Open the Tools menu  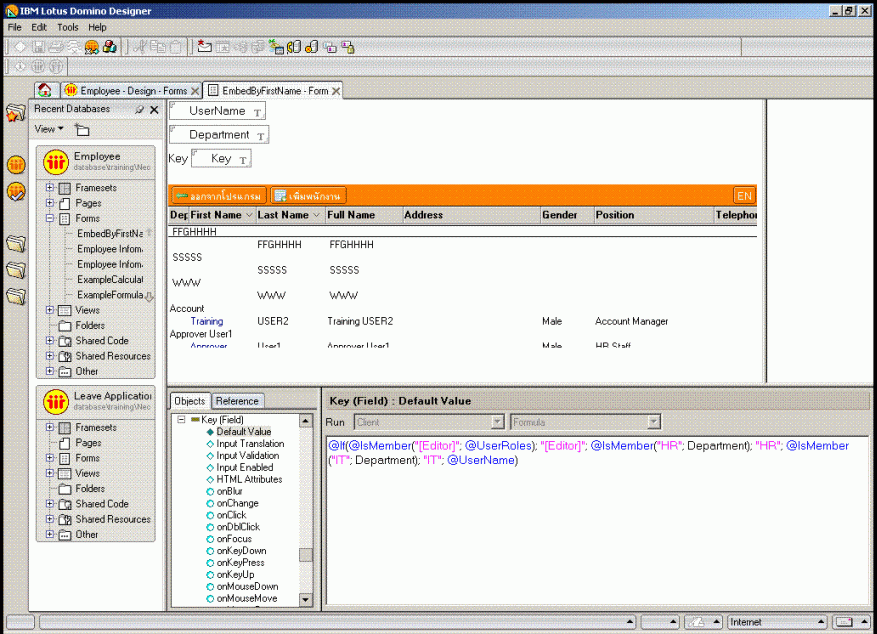coord(68,27)
